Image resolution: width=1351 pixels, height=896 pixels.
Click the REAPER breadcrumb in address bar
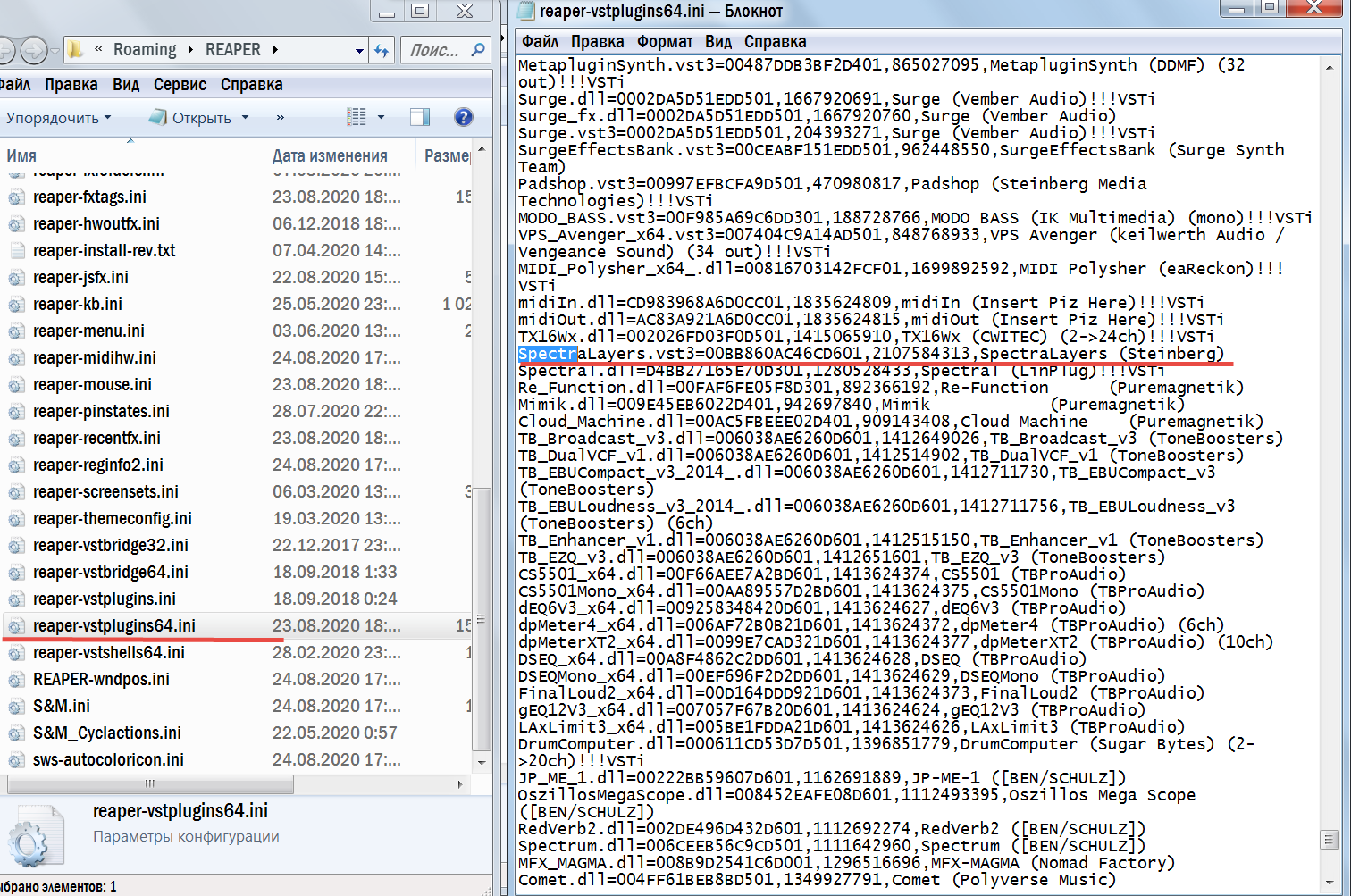(233, 50)
